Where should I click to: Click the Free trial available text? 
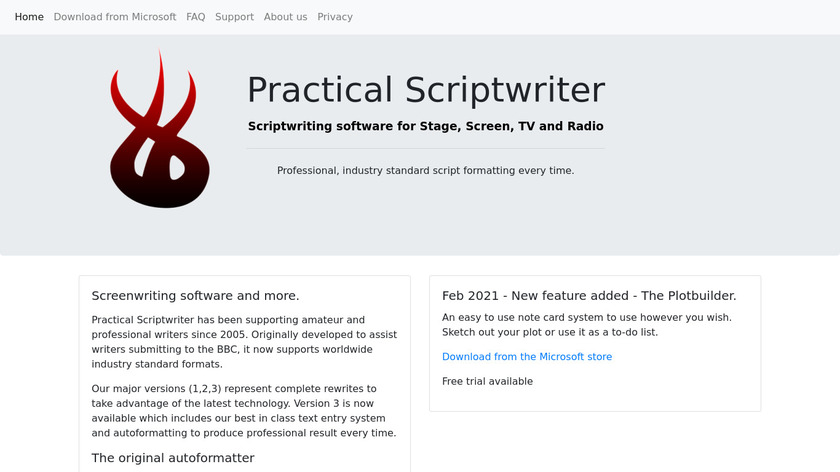[487, 382]
